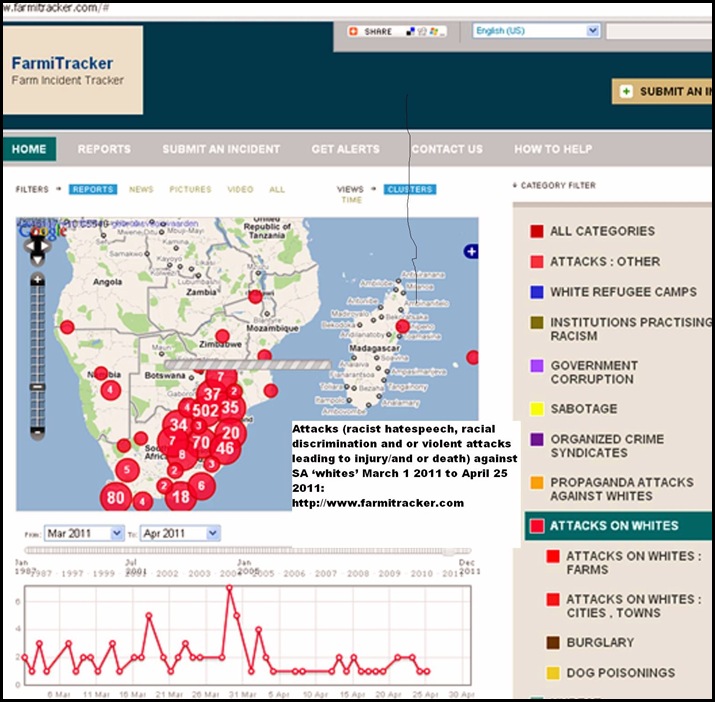The image size is (715, 702).
Task: Click the date range timeline slider
Action: pos(248,551)
